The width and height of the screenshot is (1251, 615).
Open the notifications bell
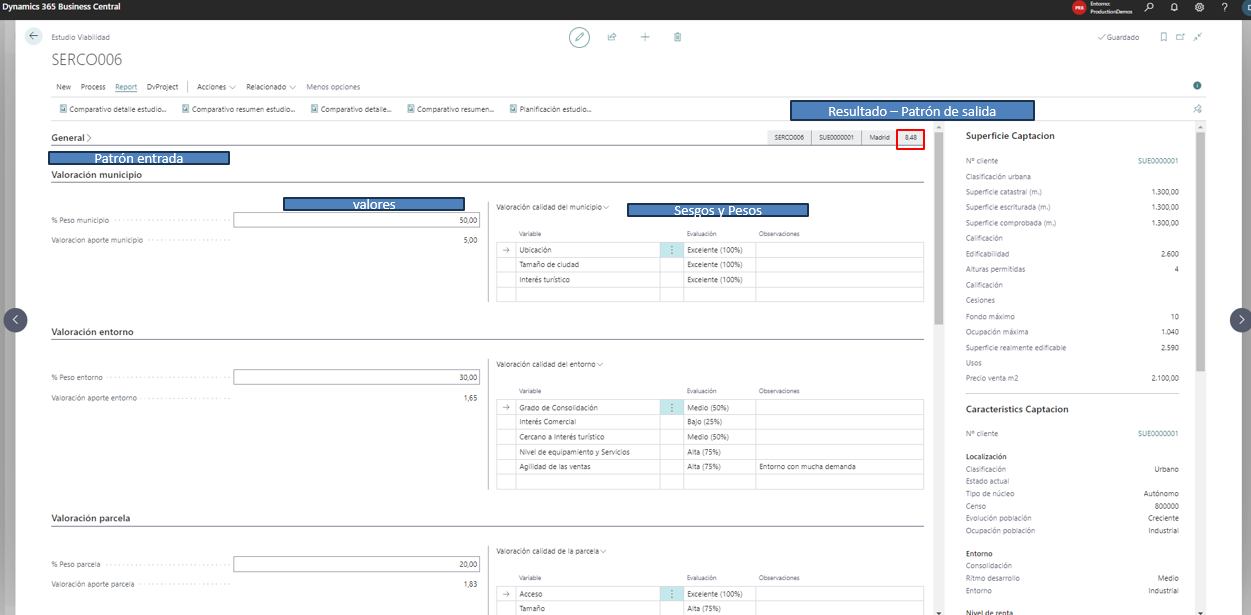click(1174, 7)
